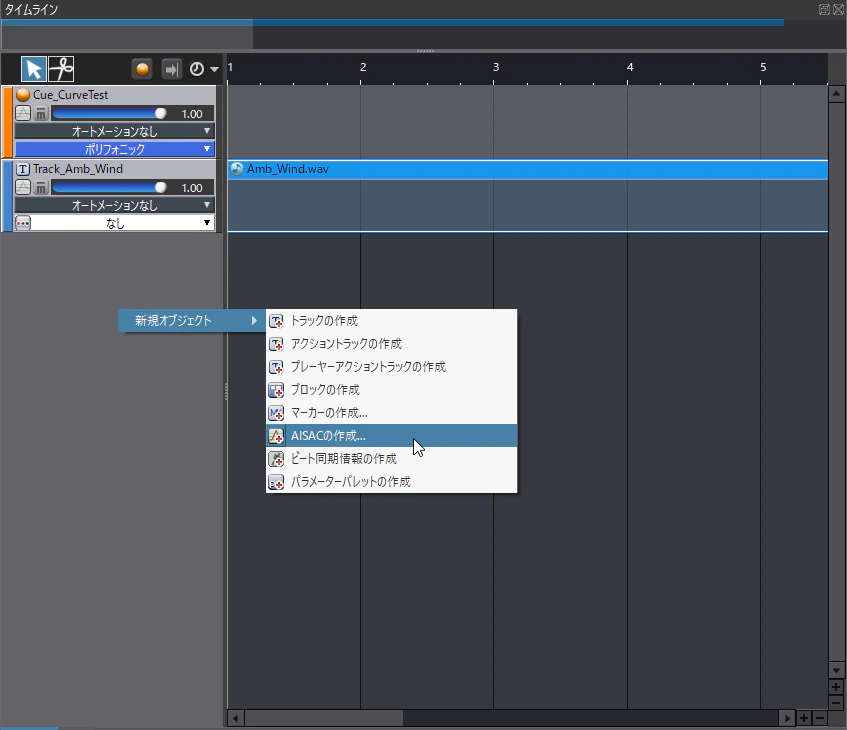Click the arrow-to-line toolbar button
Viewport: 847px width, 730px height.
tap(171, 69)
